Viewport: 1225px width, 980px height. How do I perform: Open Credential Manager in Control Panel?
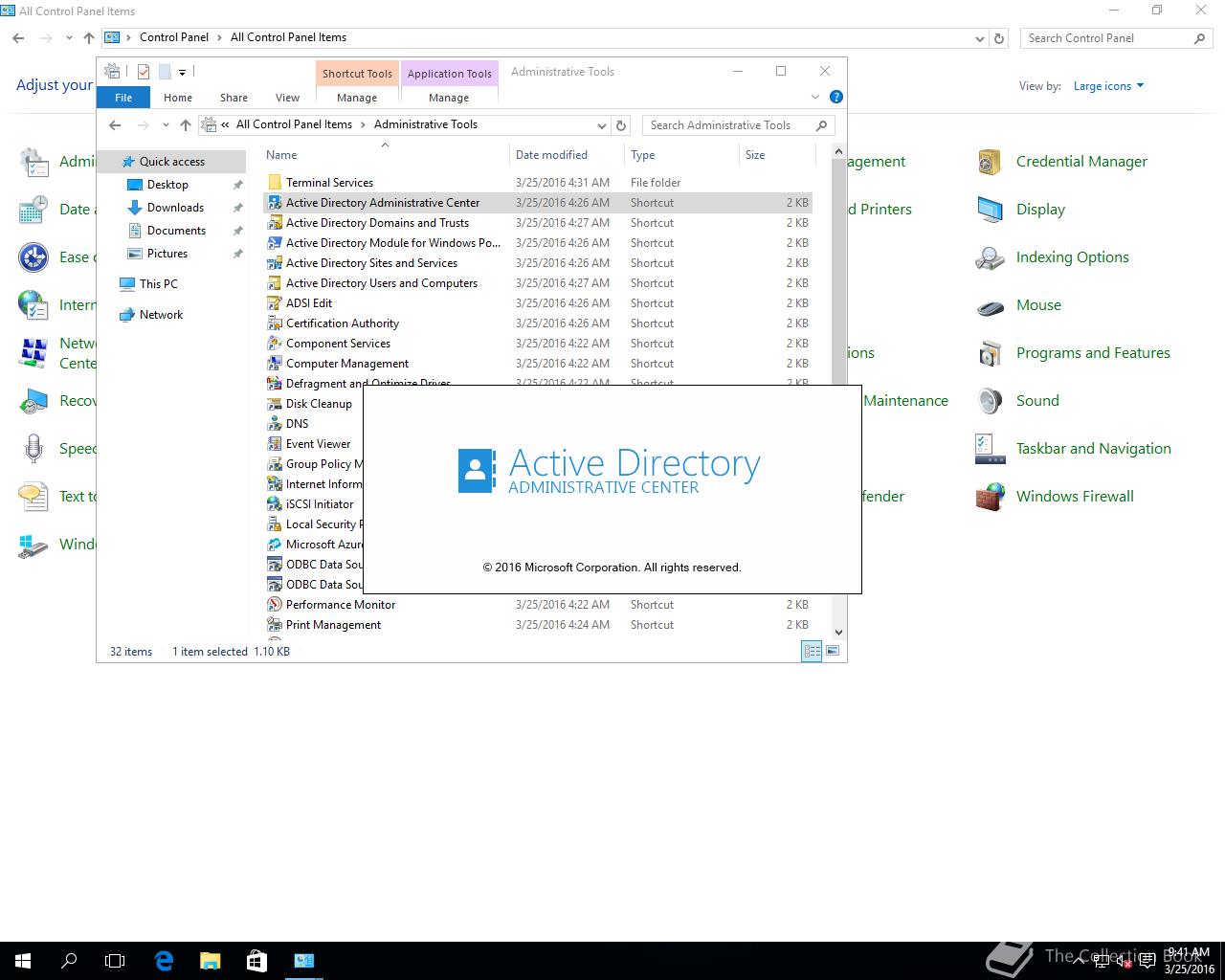pyautogui.click(x=990, y=162)
